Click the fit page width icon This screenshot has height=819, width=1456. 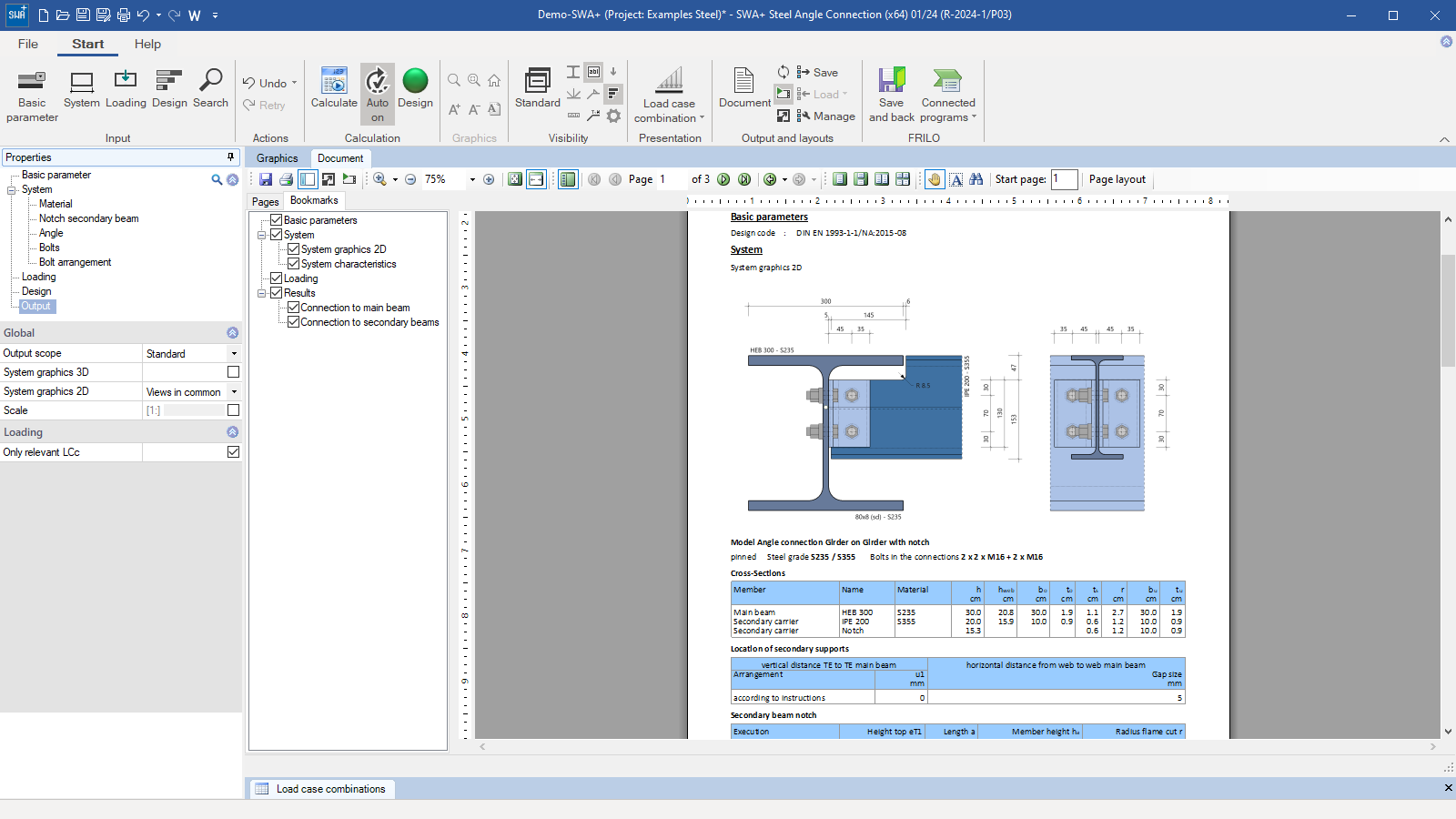tap(537, 179)
